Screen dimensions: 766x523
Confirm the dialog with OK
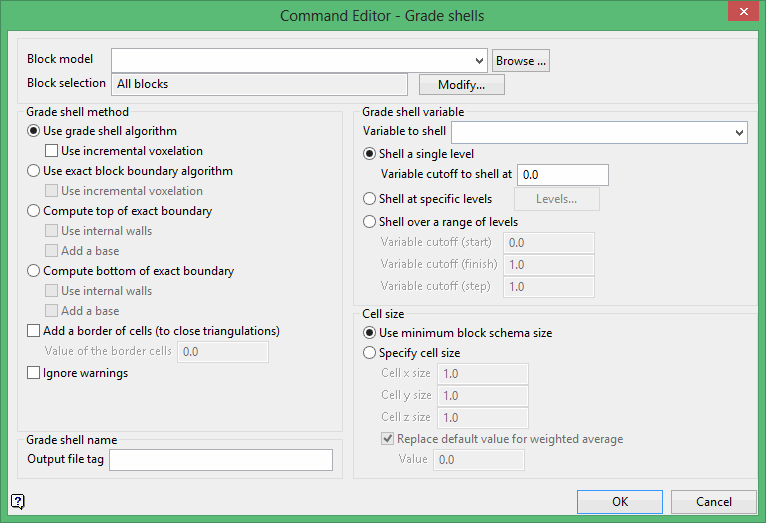pyautogui.click(x=619, y=501)
